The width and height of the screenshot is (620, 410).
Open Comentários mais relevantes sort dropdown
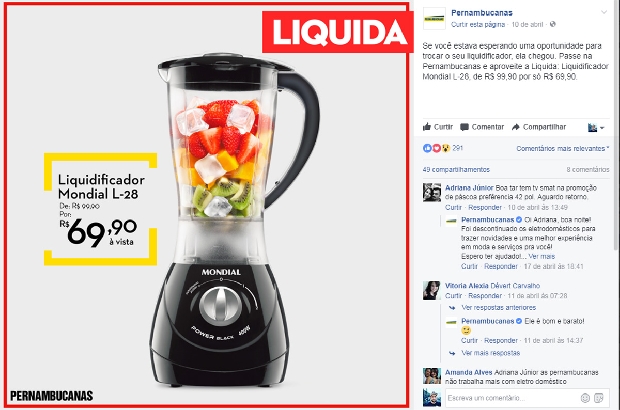pos(563,149)
